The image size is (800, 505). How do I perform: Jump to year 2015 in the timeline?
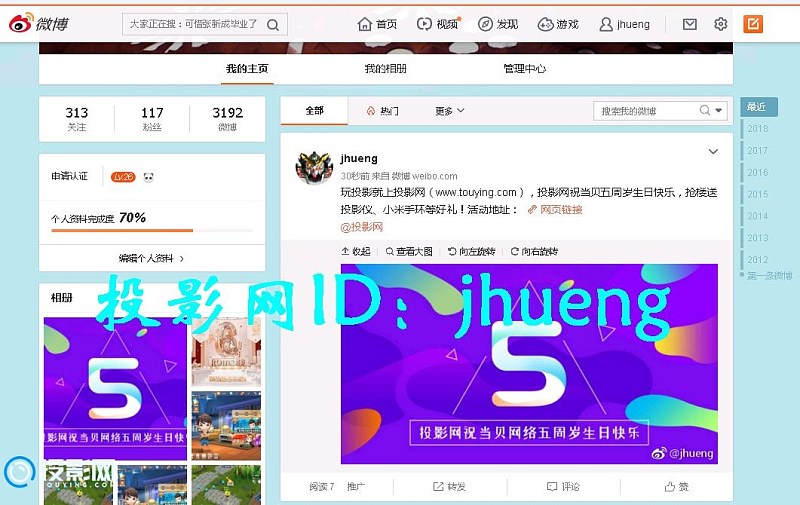point(758,194)
